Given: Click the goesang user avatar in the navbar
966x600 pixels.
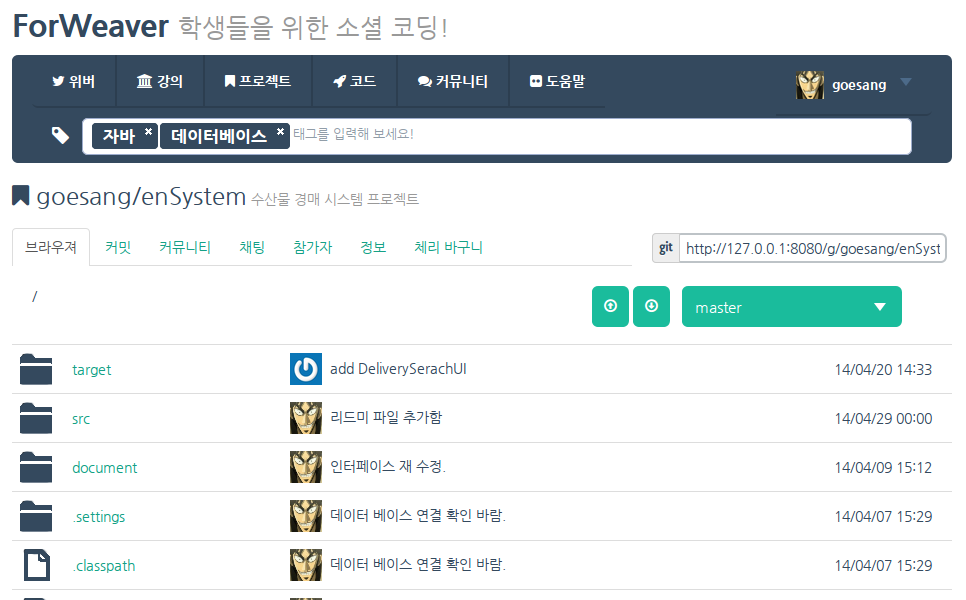Looking at the screenshot, I should click(810, 85).
